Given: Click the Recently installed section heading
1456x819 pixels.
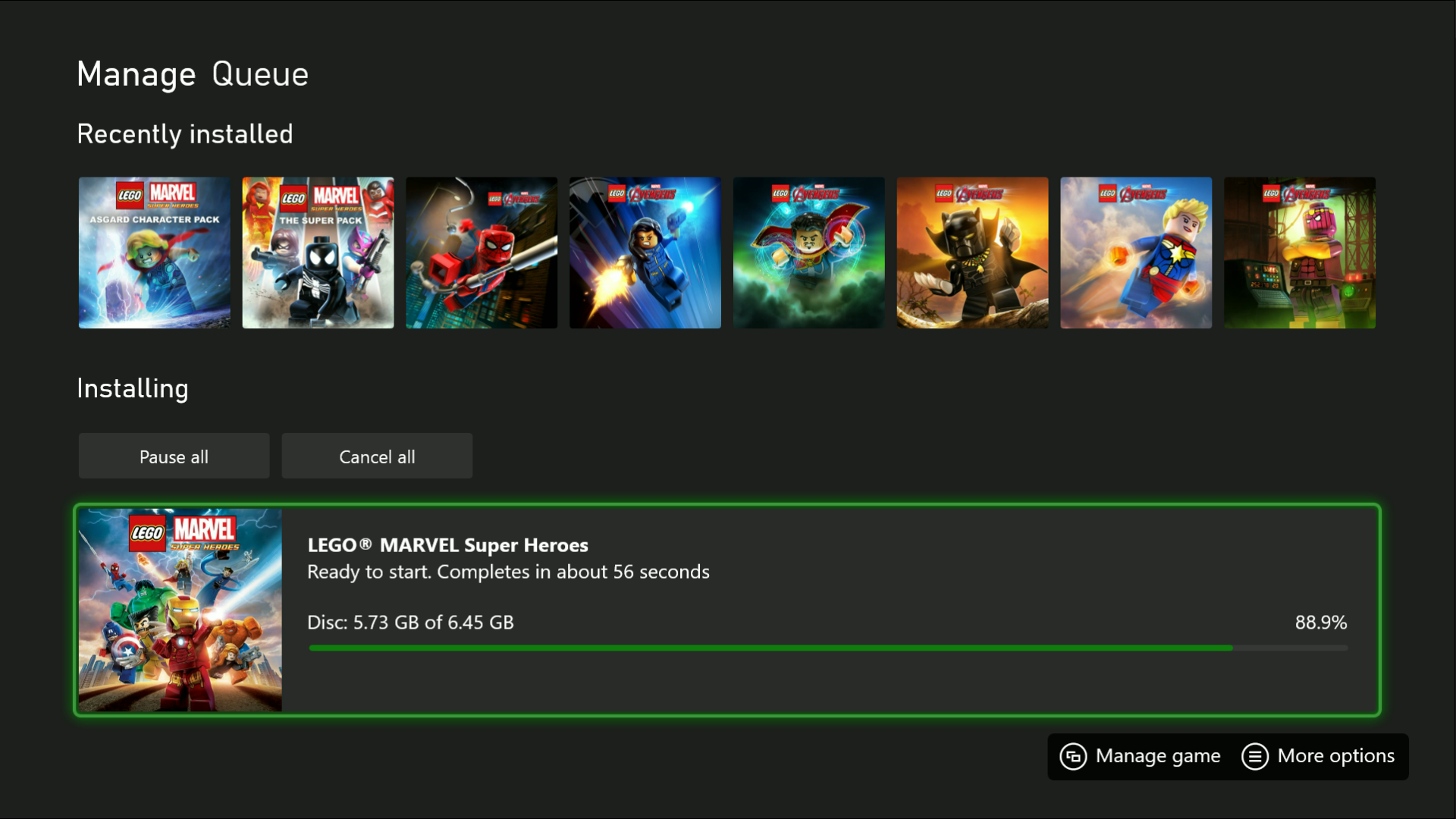Looking at the screenshot, I should pos(184,133).
